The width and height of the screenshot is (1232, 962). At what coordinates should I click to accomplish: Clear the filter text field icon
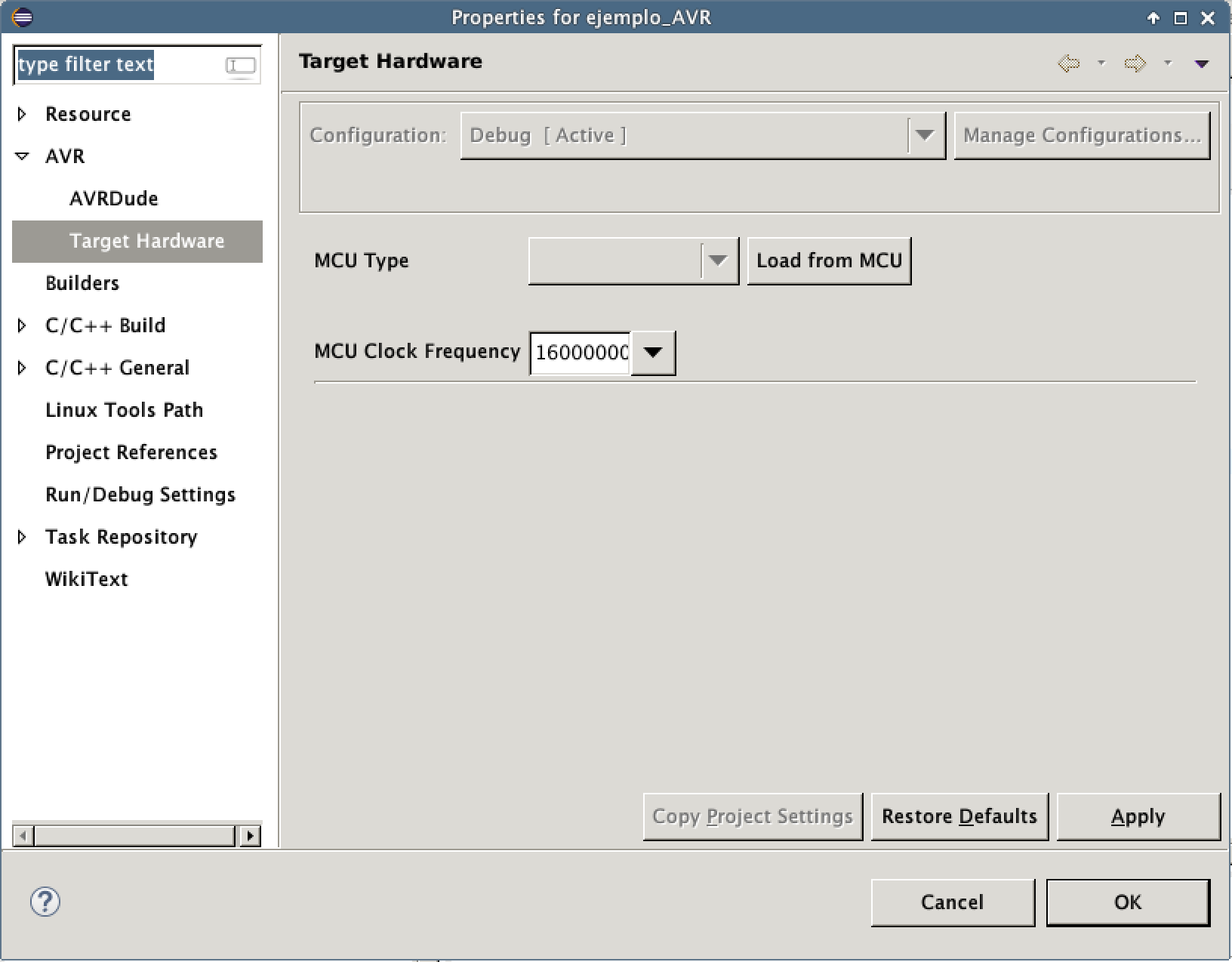(241, 66)
